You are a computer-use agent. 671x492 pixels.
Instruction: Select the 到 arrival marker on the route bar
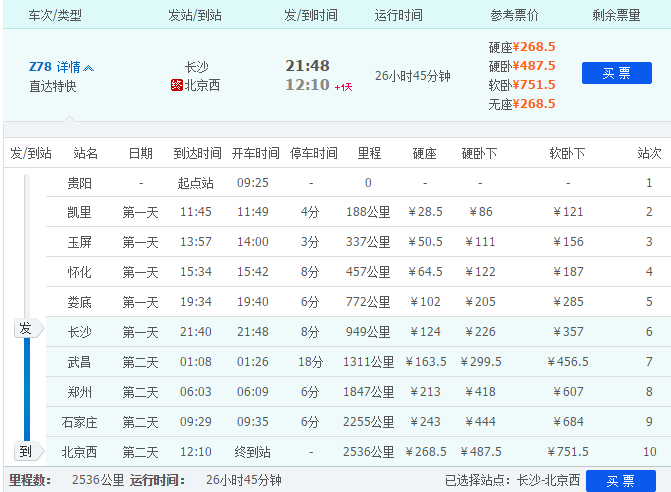(x=28, y=451)
